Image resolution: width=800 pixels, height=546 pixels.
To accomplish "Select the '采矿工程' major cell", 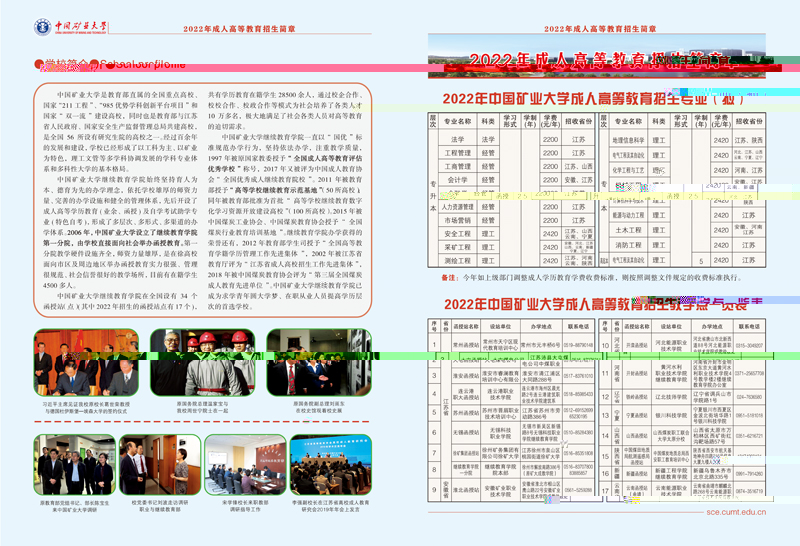I will 458,247.
